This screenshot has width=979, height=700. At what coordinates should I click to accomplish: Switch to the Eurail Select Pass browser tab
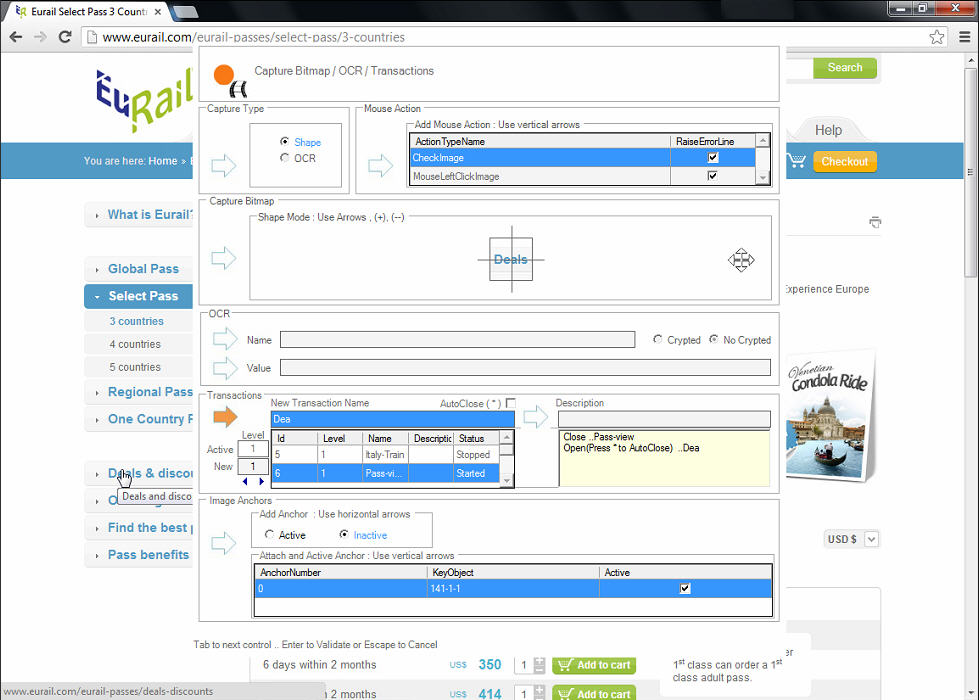click(87, 11)
